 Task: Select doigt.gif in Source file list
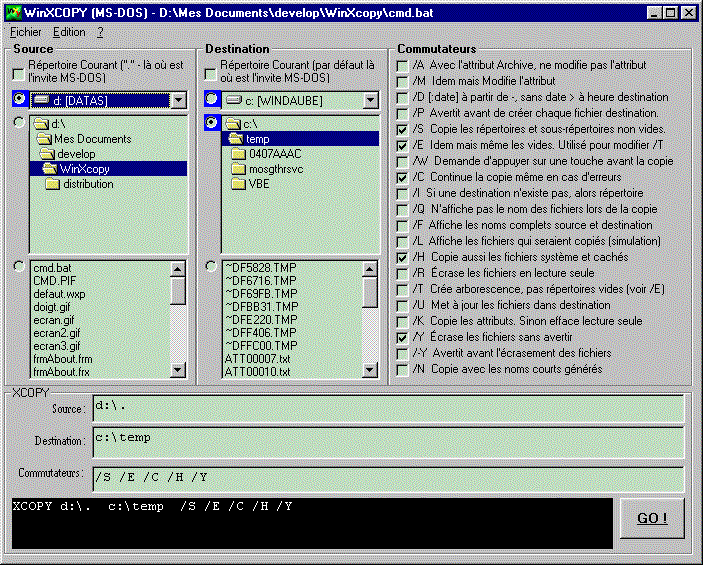(x=52, y=307)
